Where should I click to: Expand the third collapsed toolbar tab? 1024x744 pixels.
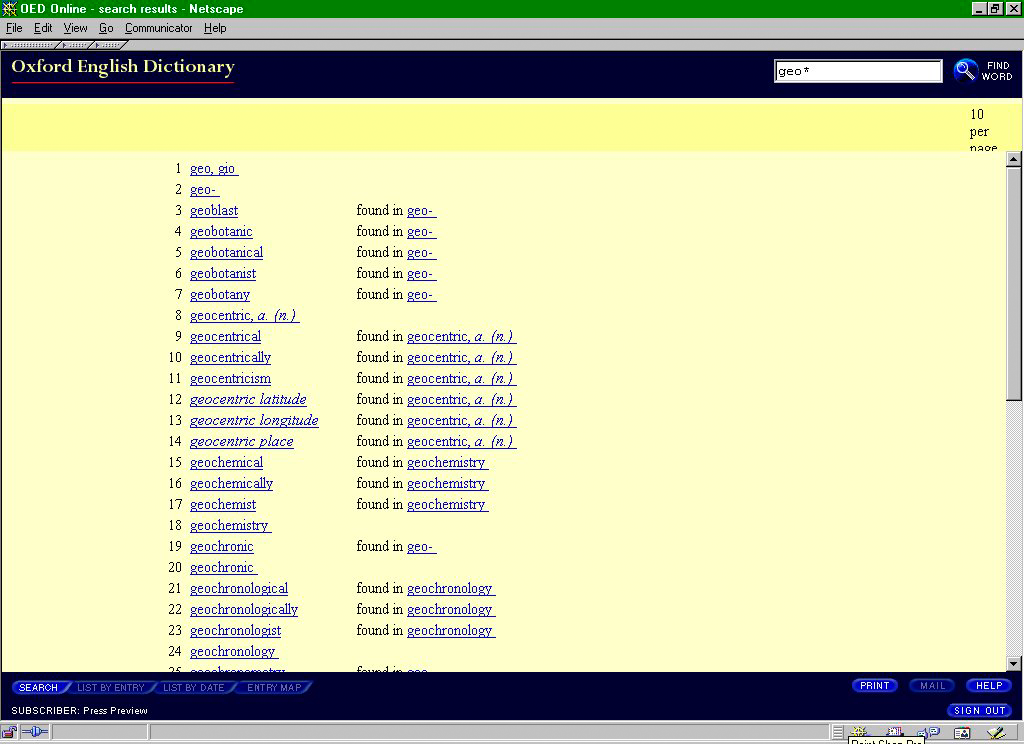click(108, 45)
